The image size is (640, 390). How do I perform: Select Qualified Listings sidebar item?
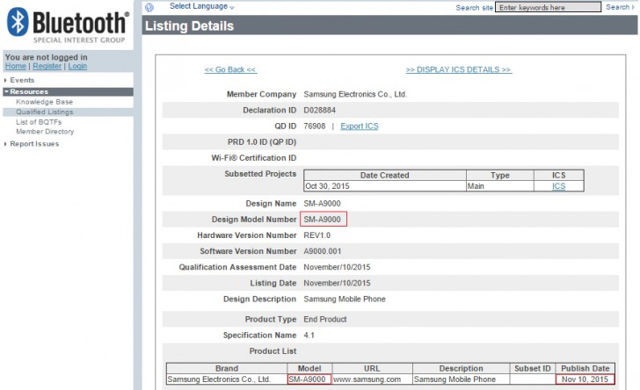pyautogui.click(x=45, y=112)
